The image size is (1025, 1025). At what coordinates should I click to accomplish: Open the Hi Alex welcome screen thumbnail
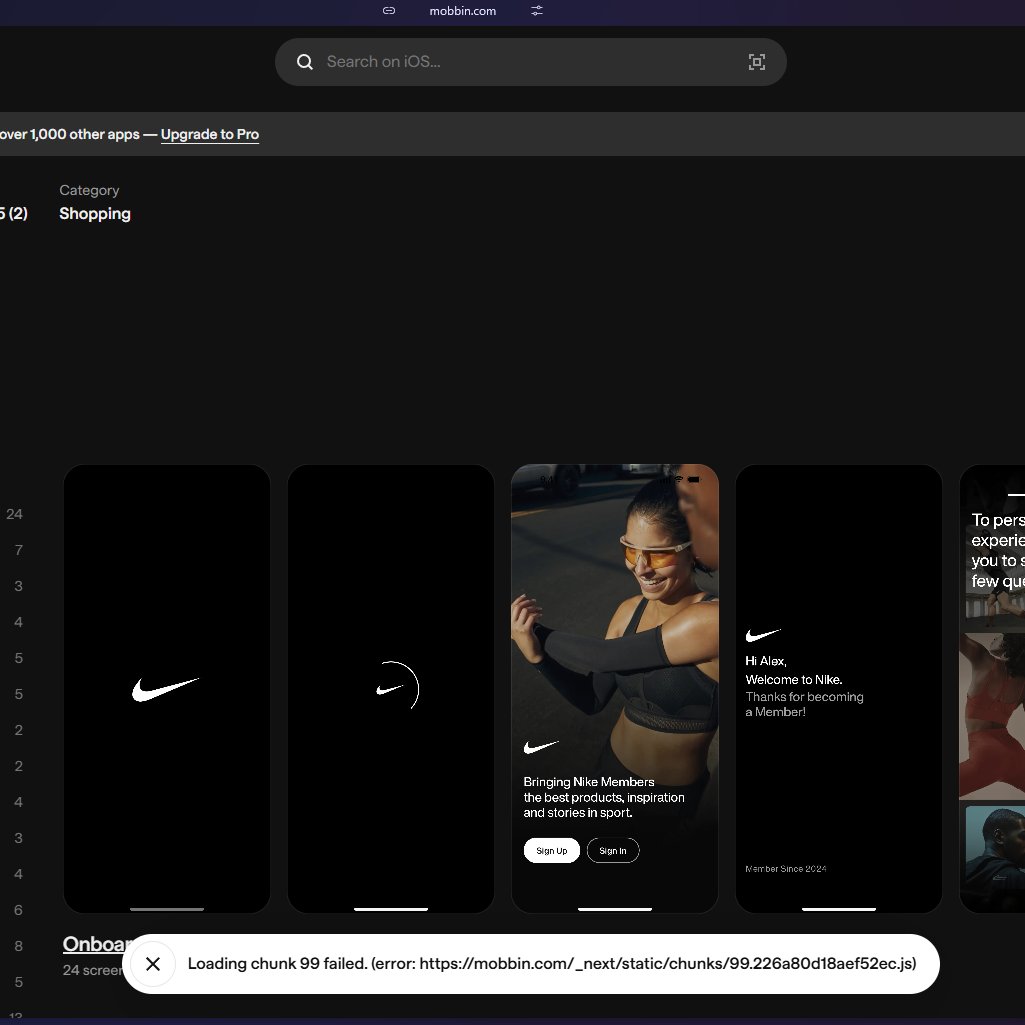pos(839,688)
